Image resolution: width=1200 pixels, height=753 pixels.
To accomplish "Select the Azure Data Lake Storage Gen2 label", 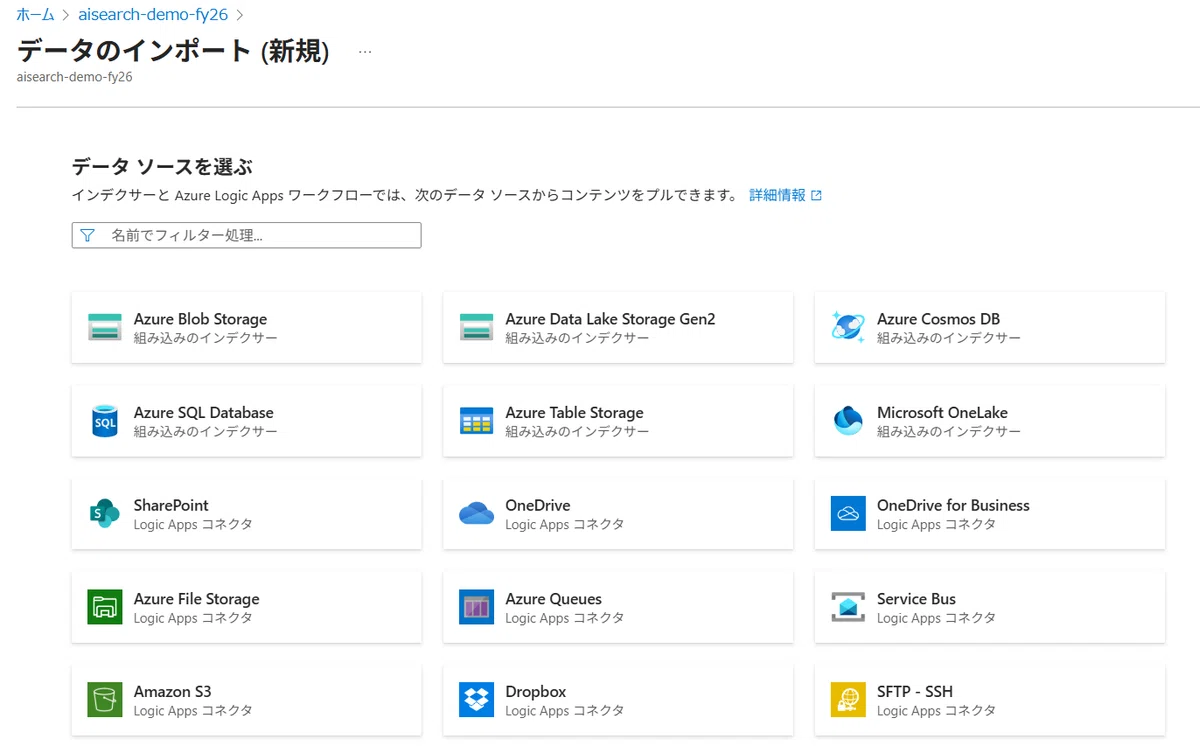I will pyautogui.click(x=610, y=319).
